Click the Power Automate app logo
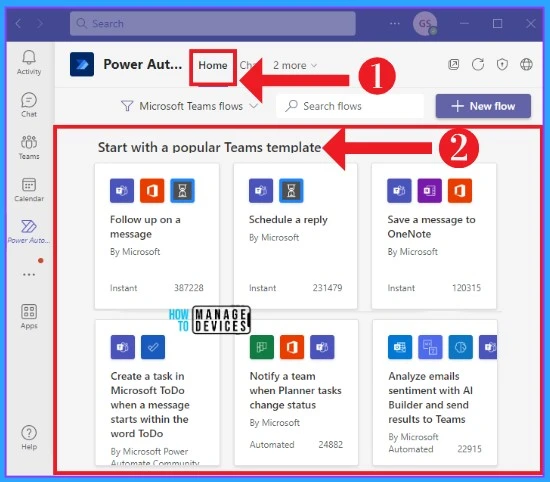This screenshot has height=482, width=550. [x=82, y=64]
